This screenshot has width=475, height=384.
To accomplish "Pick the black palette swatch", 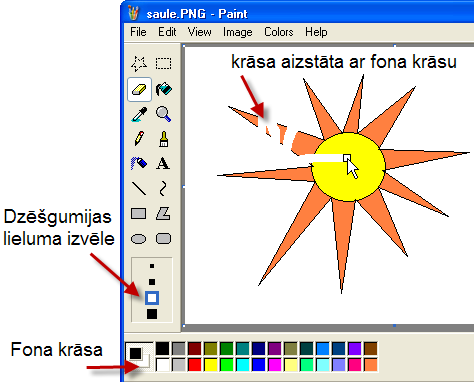I will [163, 349].
